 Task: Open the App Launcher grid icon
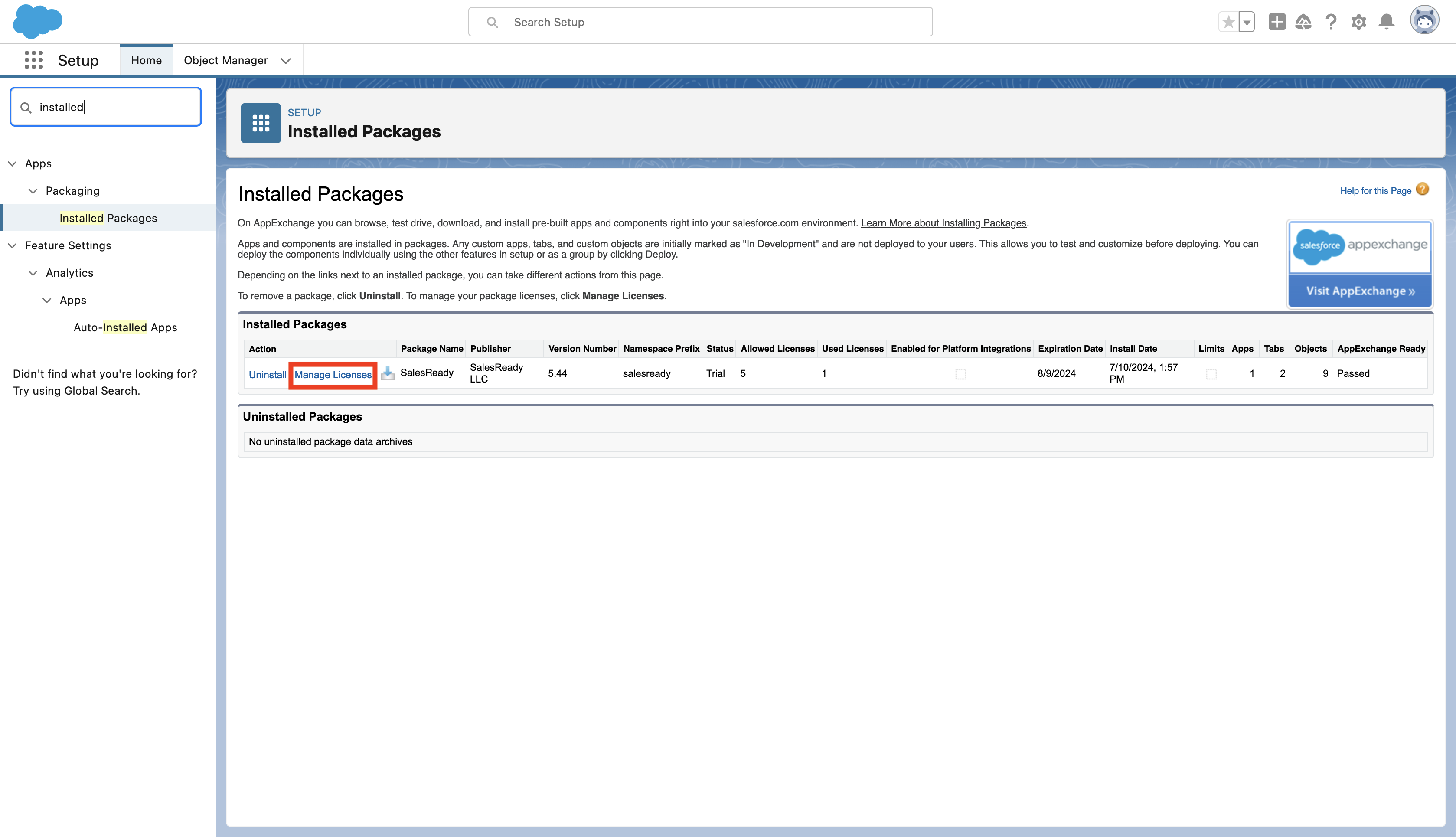tap(33, 60)
